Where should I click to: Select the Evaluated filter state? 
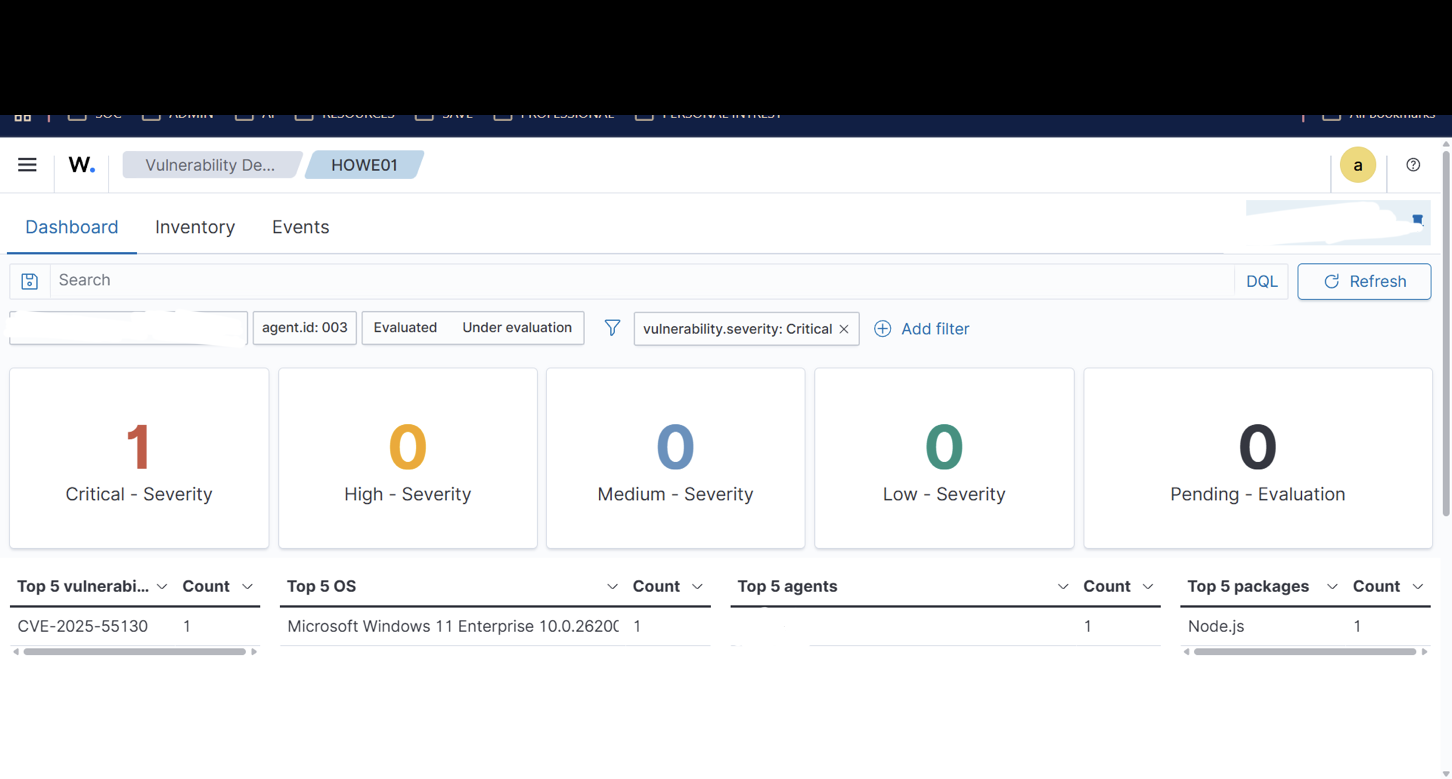[403, 327]
